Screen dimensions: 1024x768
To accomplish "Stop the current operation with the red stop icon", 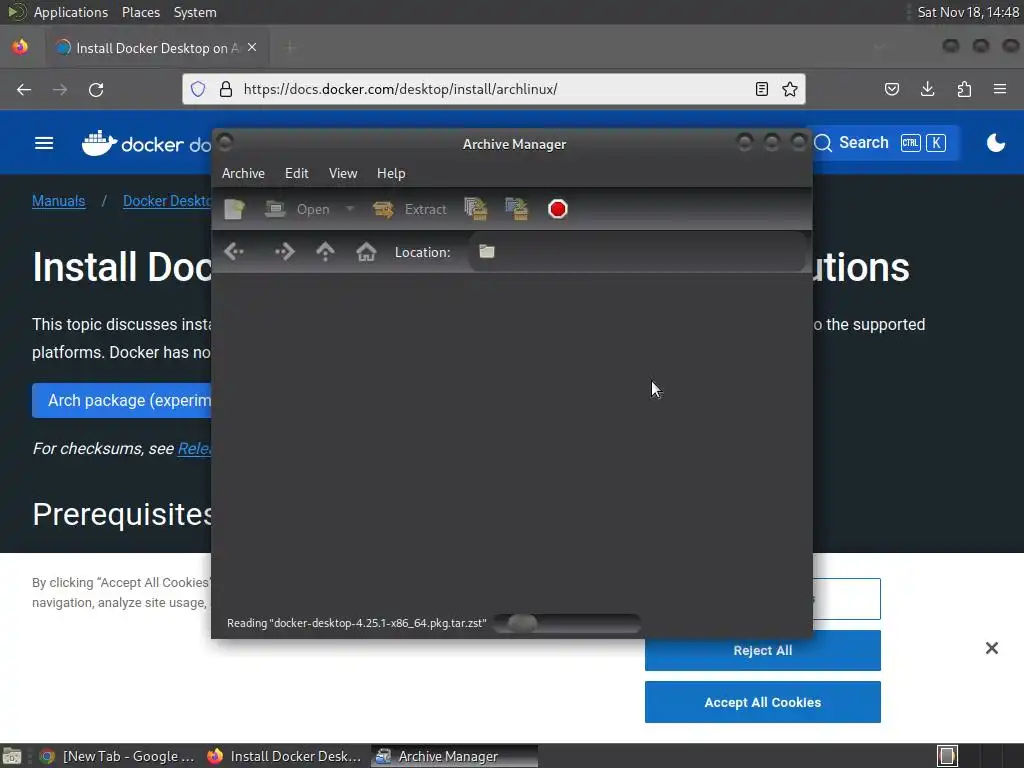I will 558,209.
